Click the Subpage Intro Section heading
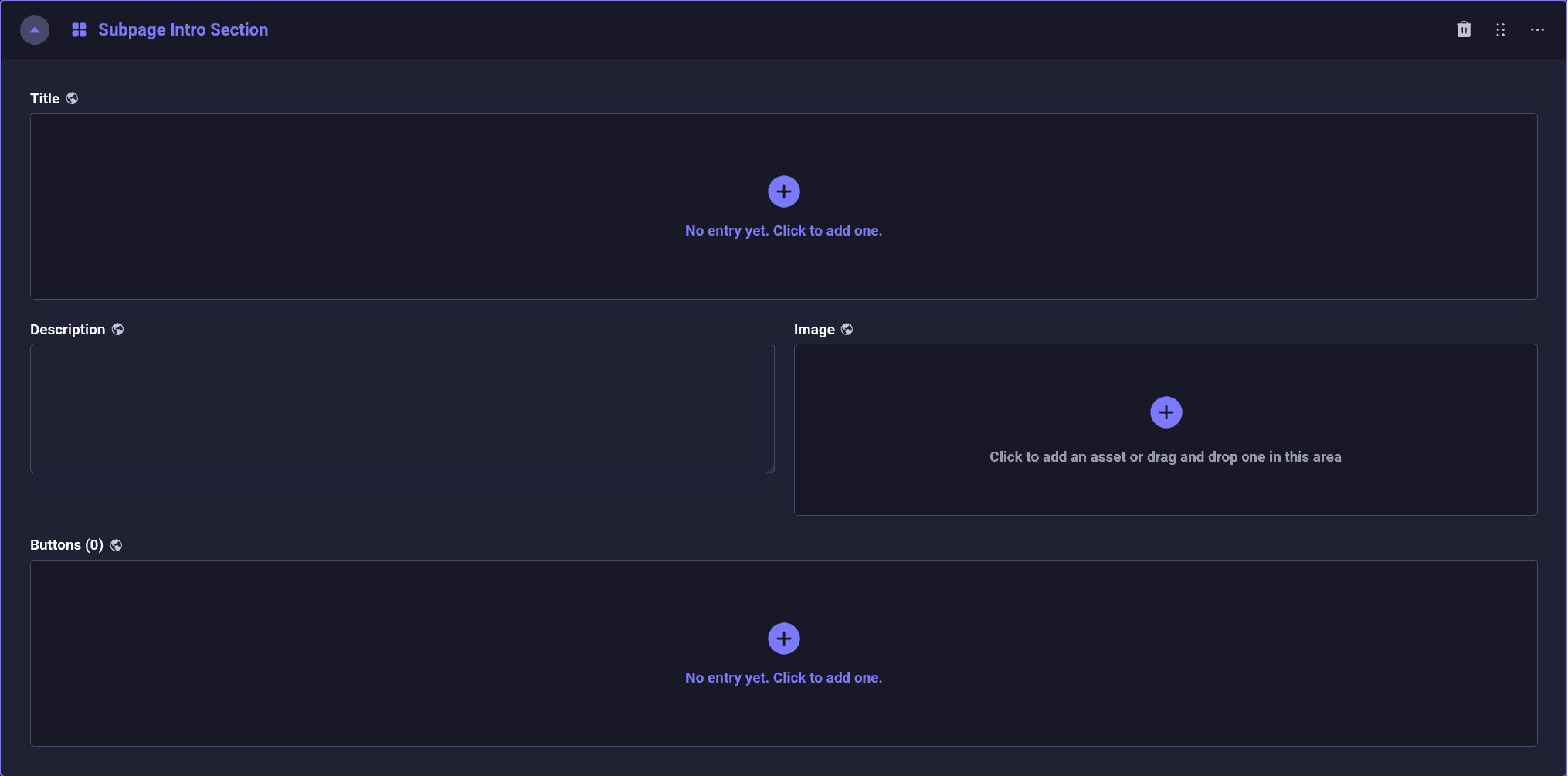The height and width of the screenshot is (776, 1568). point(183,30)
